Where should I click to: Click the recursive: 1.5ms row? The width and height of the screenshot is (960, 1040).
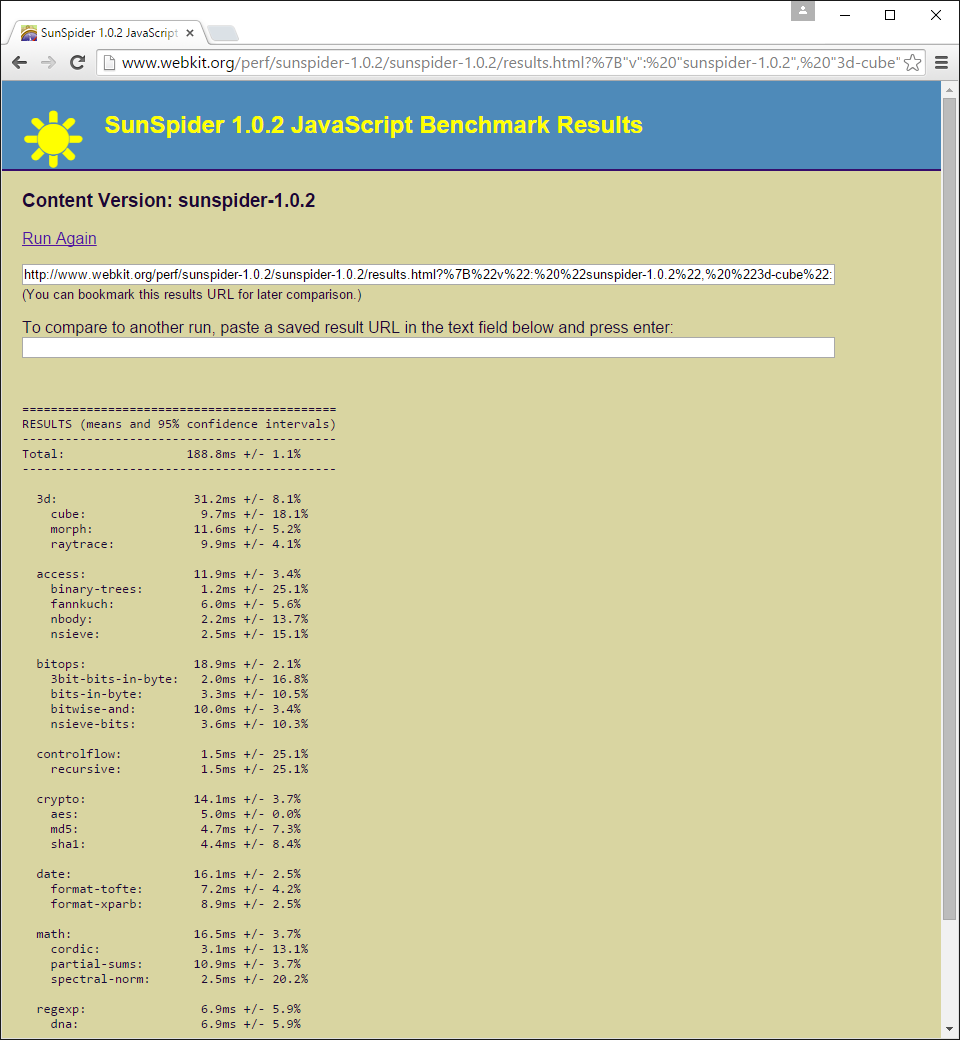[179, 769]
